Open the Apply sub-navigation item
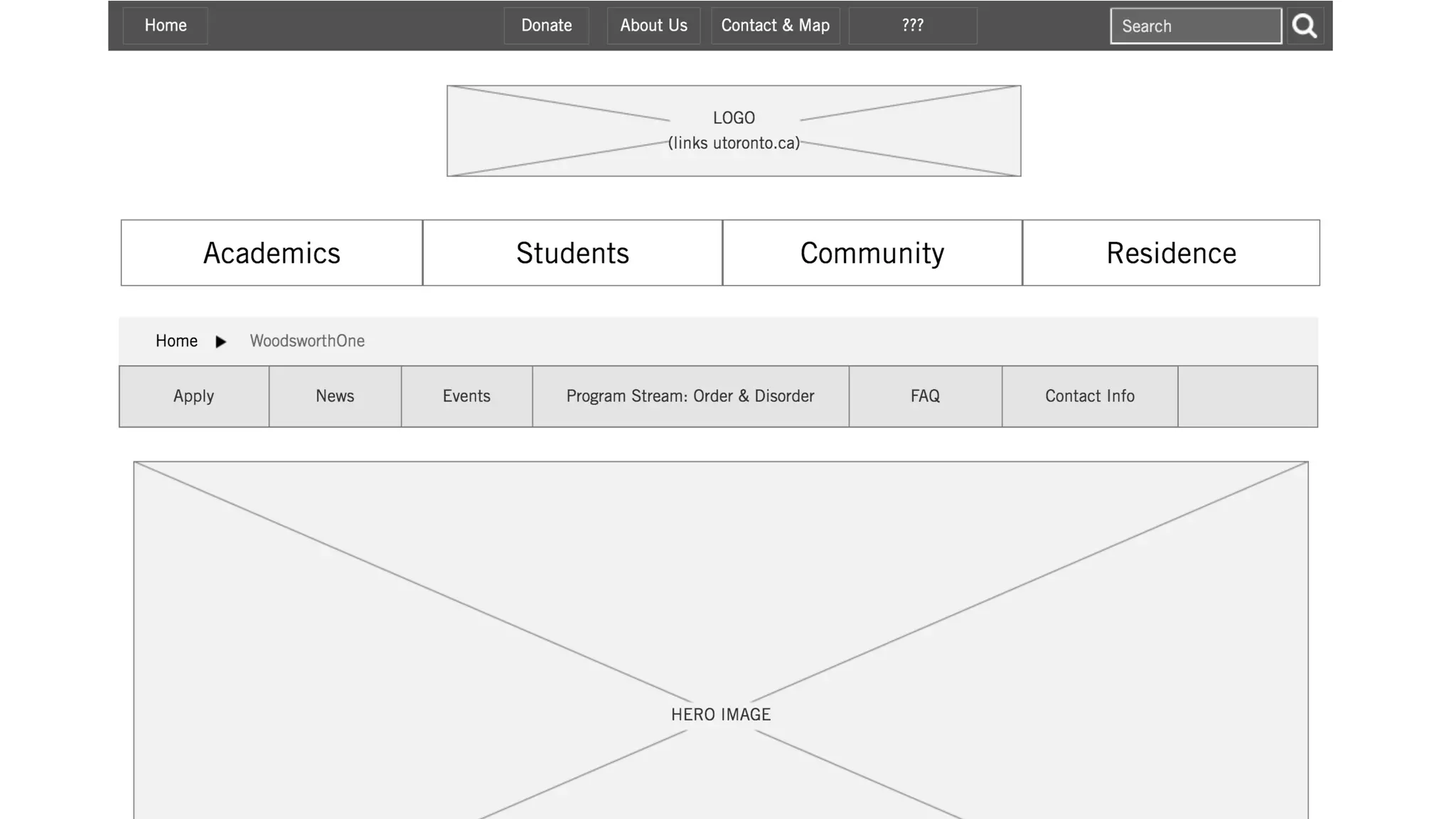Viewport: 1456px width, 819px height. point(193,396)
